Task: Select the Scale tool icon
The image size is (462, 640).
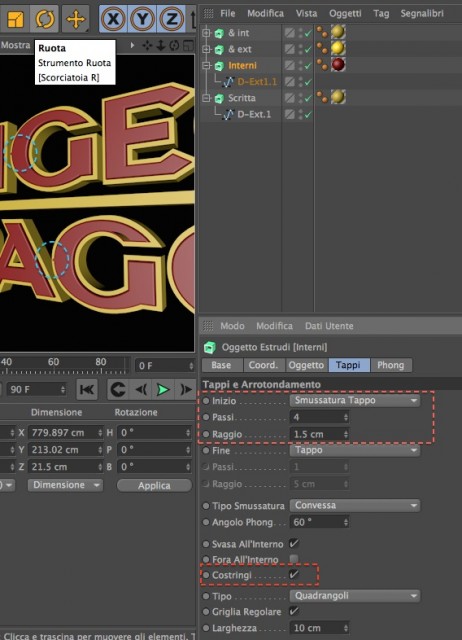Action: 16,18
